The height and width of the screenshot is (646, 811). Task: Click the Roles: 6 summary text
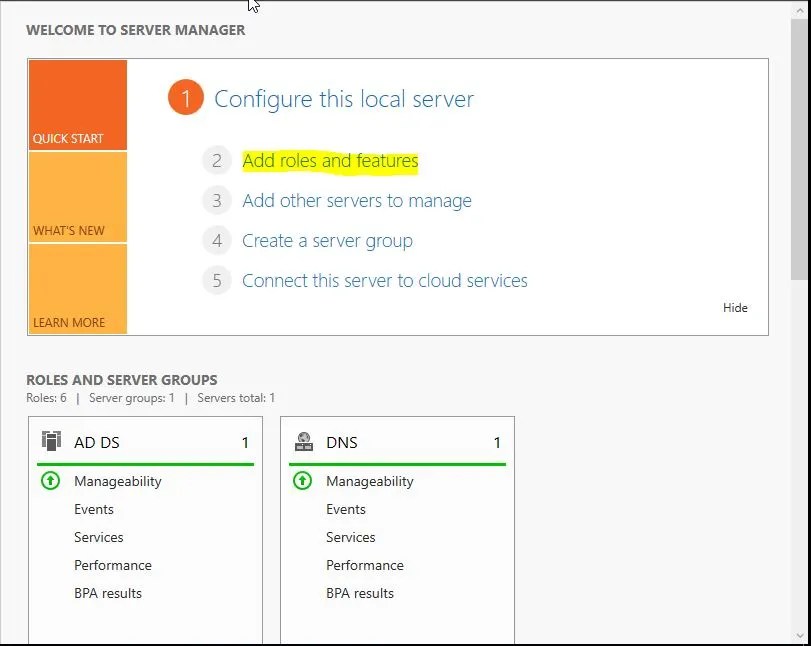47,398
